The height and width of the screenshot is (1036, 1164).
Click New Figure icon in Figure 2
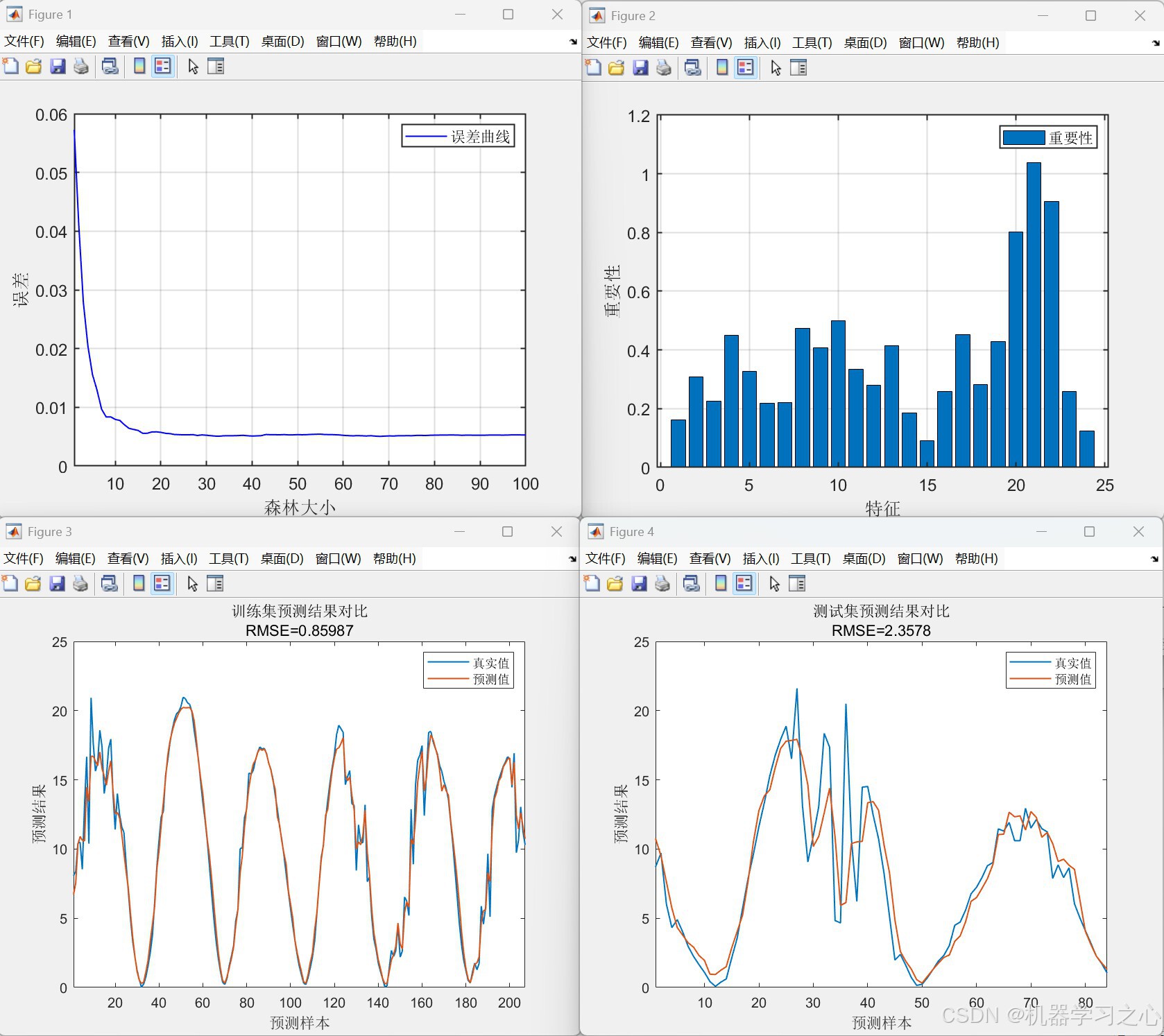coord(593,68)
